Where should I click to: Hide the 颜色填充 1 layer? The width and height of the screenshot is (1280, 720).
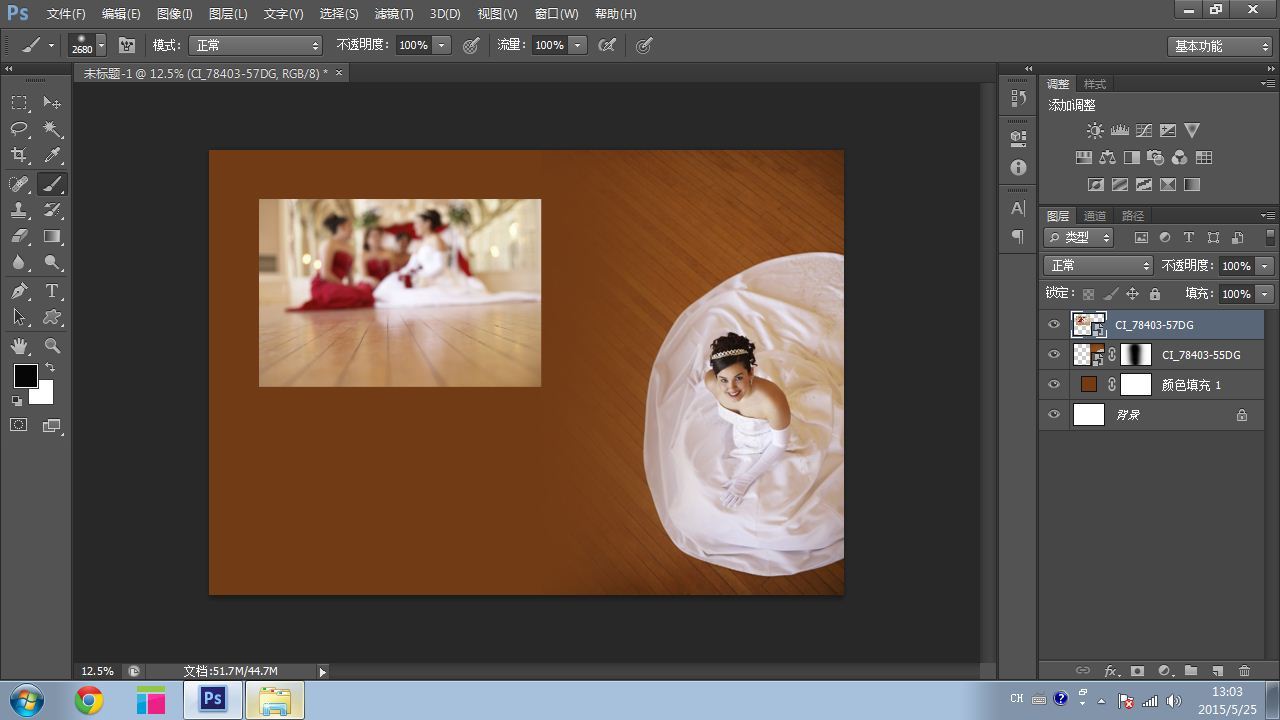tap(1053, 385)
